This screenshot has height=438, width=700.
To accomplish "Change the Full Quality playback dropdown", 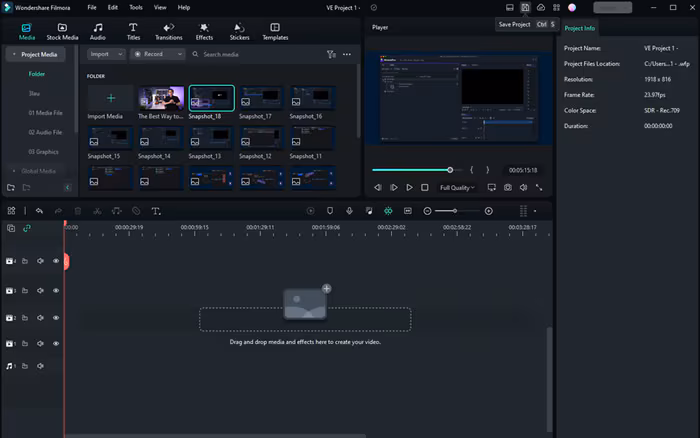I will (x=456, y=187).
